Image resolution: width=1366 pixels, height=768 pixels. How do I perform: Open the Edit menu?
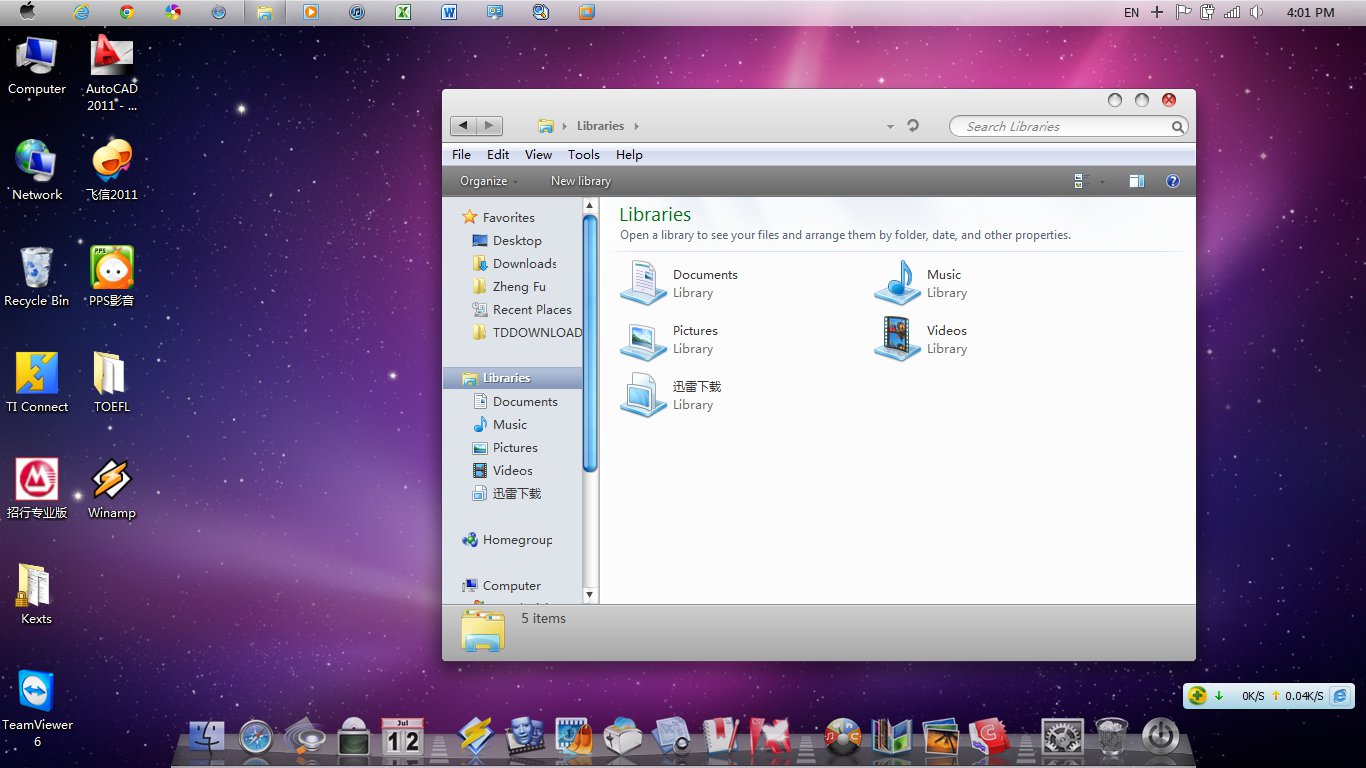(498, 155)
